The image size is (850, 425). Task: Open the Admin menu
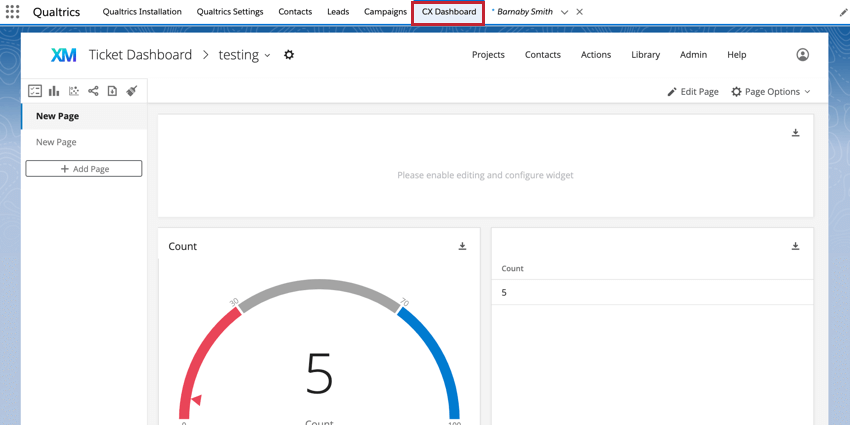(693, 55)
